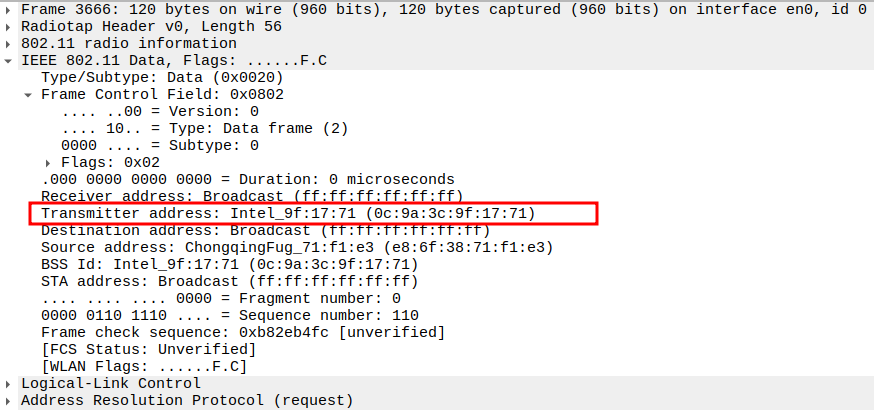This screenshot has height=417, width=874.
Task: Expand 802.11 radio information section
Action: pyautogui.click(x=9, y=43)
